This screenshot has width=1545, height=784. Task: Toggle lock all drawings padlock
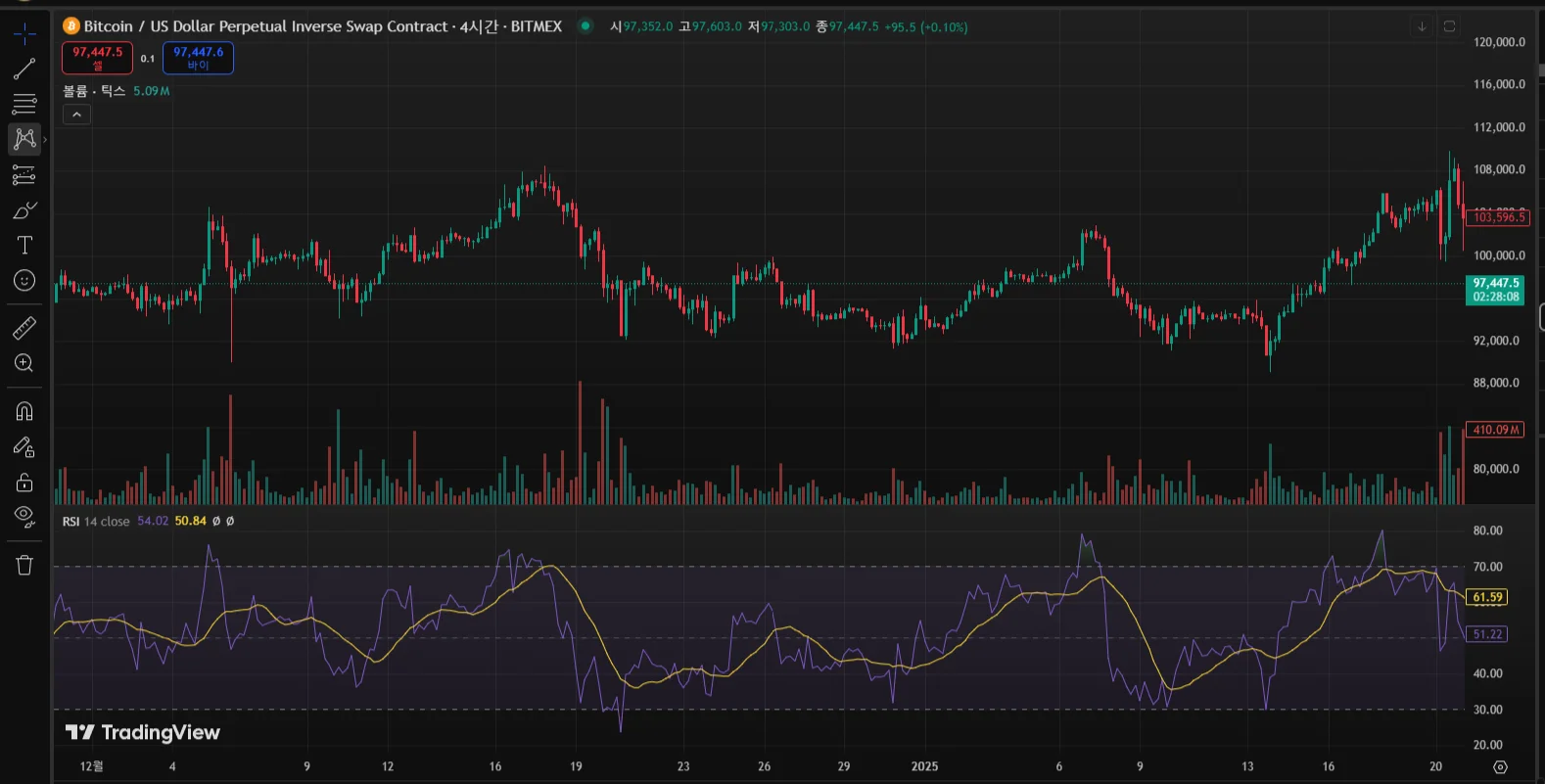(24, 483)
